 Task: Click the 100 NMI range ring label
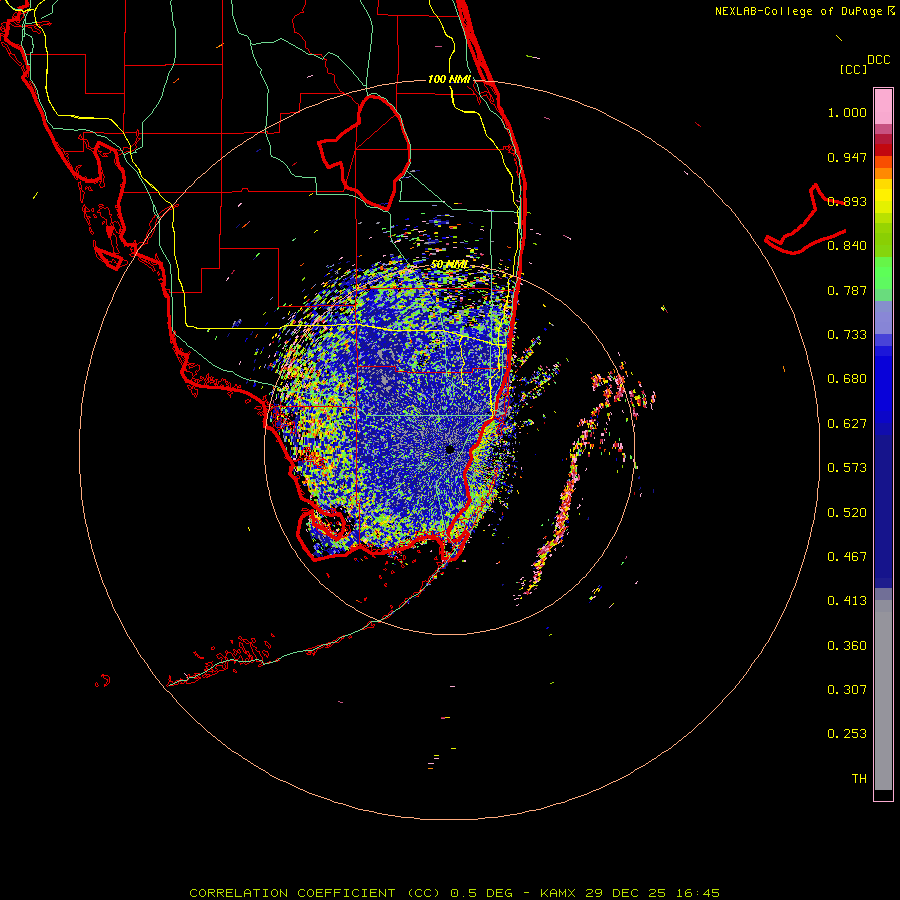tap(449, 79)
